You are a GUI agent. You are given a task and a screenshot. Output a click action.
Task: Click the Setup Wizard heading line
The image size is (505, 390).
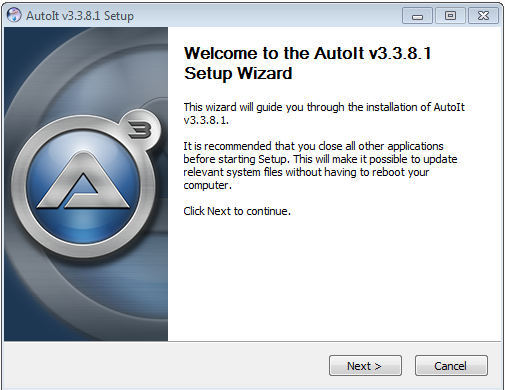point(238,73)
